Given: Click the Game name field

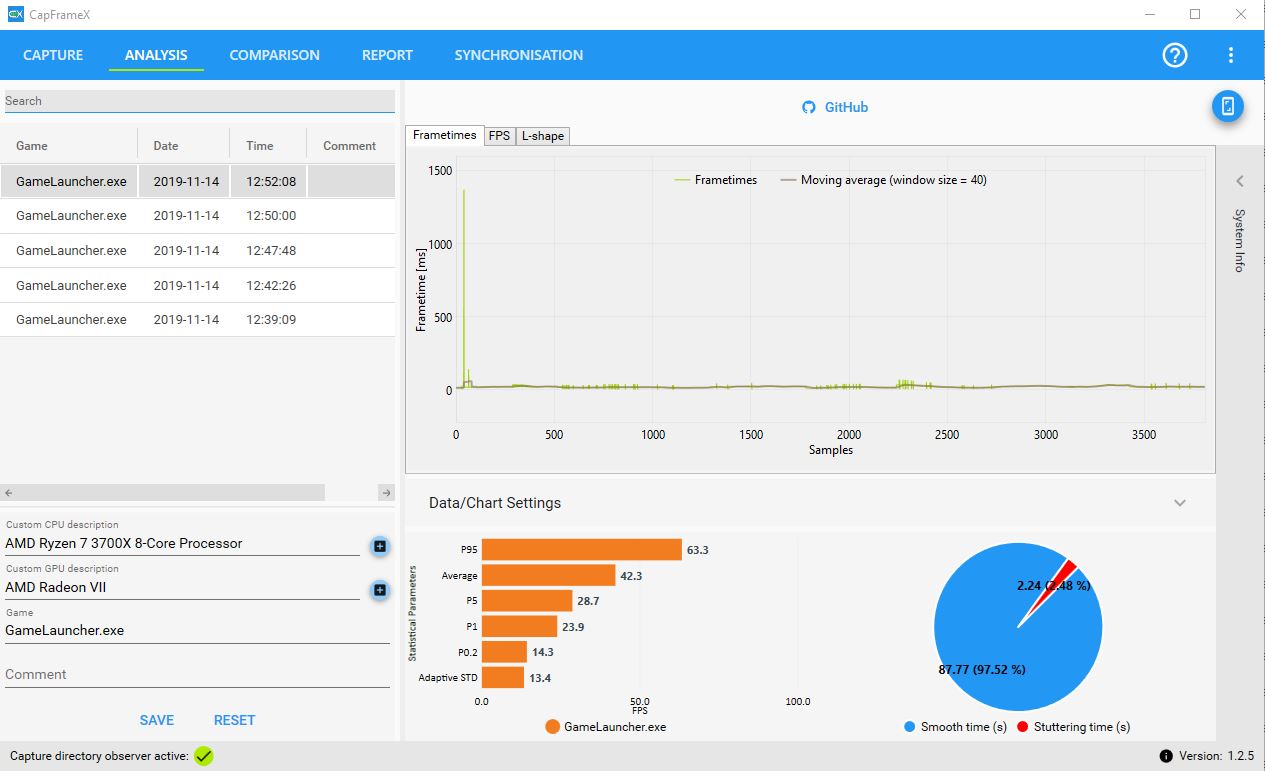Looking at the screenshot, I should point(197,631).
